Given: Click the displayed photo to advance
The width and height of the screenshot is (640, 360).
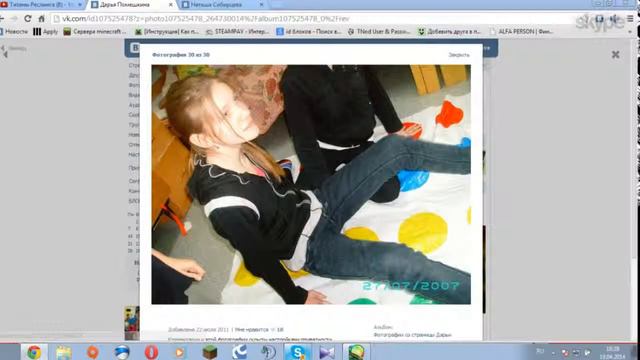Looking at the screenshot, I should pos(311,184).
